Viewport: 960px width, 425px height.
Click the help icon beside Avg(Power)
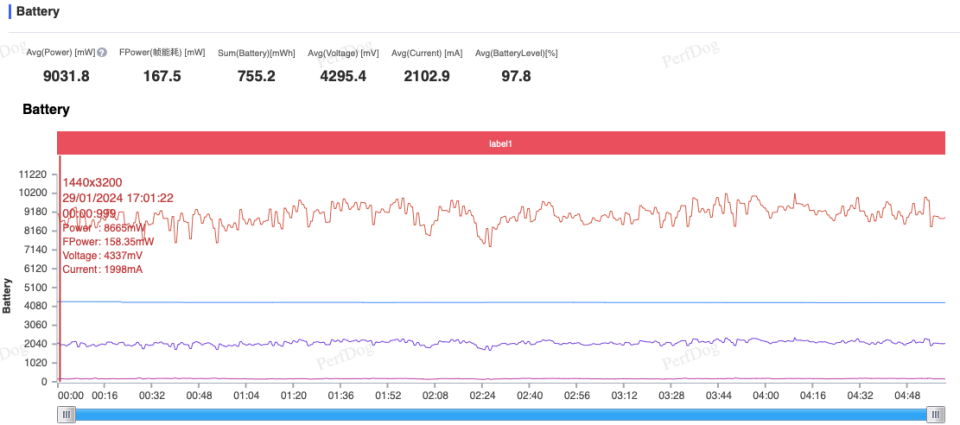(102, 53)
